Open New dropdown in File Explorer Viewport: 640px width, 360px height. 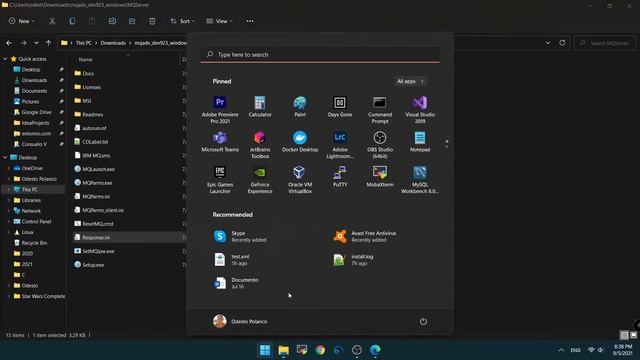22,21
